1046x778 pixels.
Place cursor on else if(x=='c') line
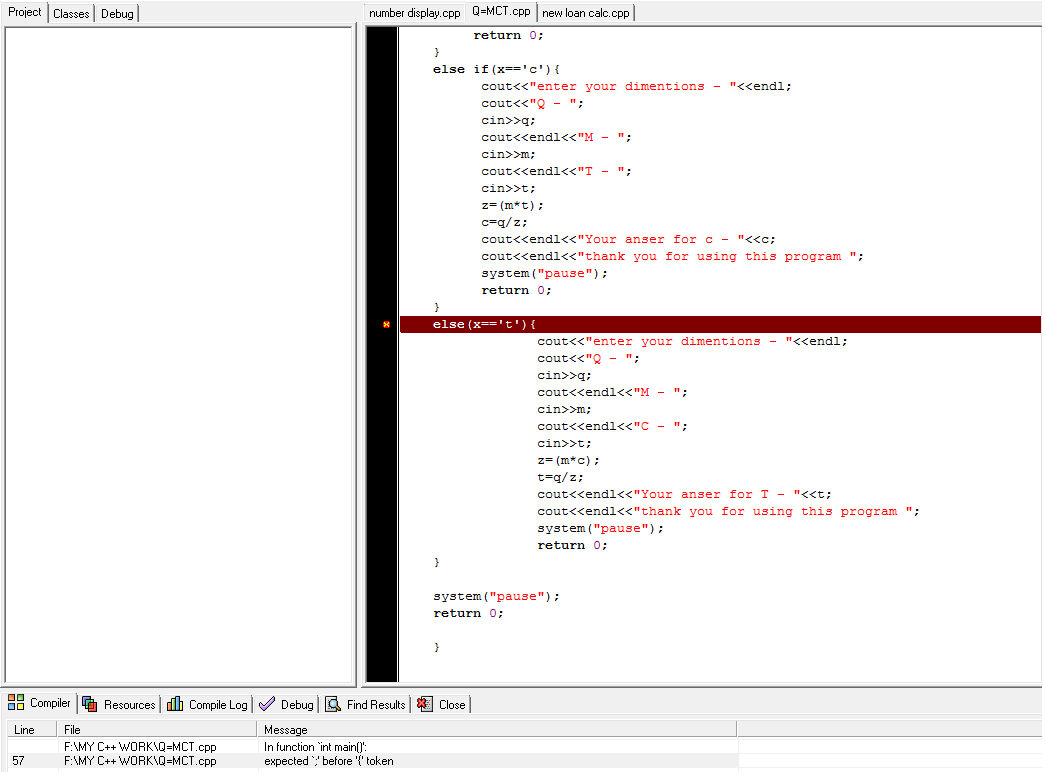(497, 70)
